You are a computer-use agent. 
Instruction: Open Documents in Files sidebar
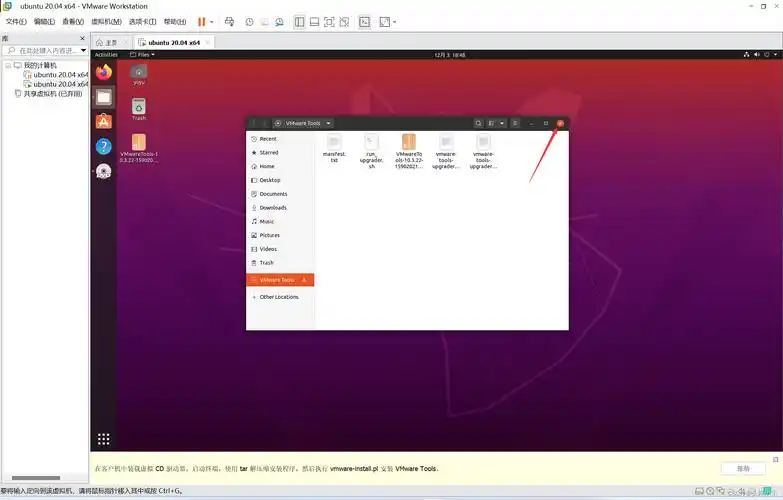(280, 194)
